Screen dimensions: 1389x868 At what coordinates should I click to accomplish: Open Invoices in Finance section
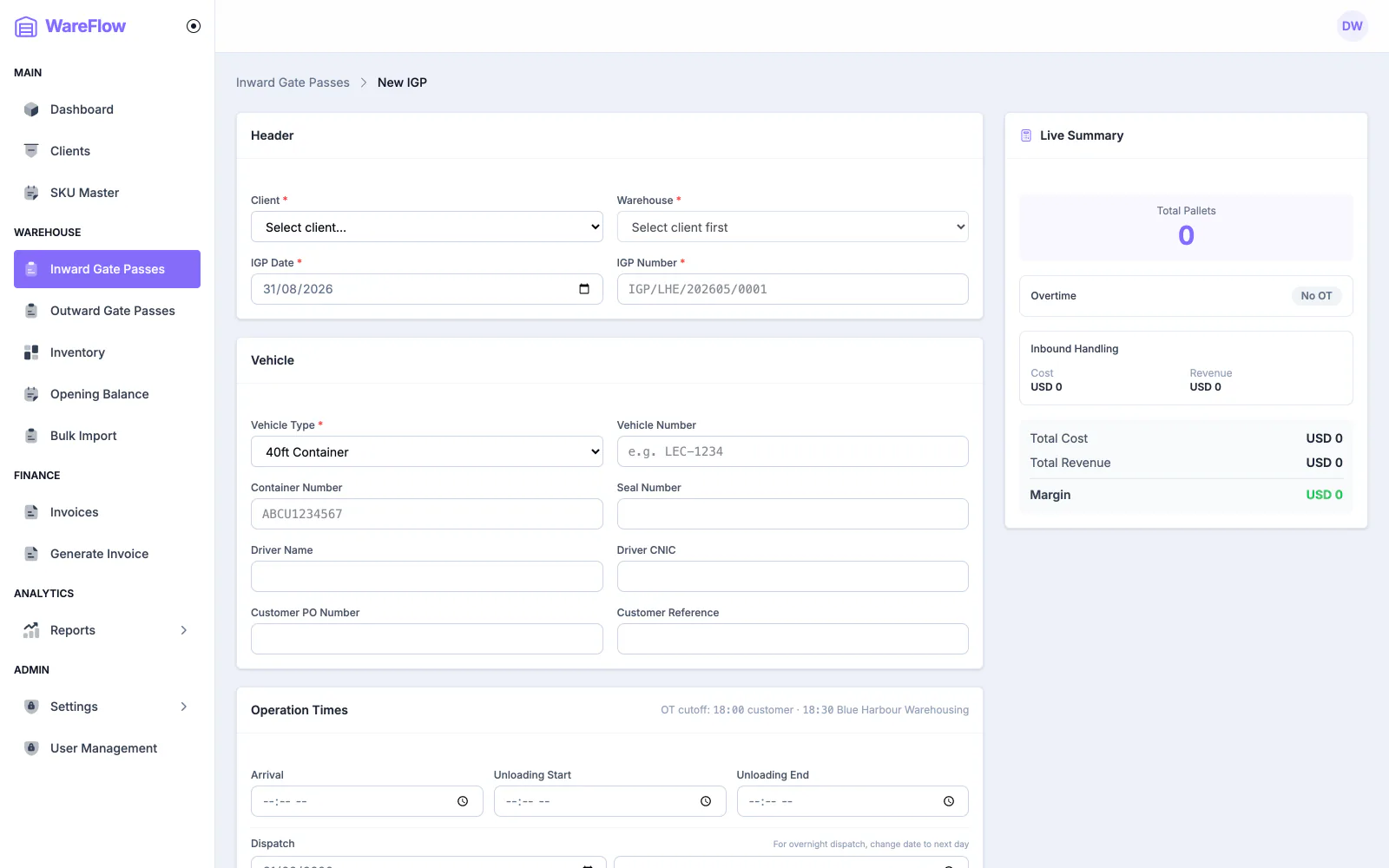click(108, 512)
